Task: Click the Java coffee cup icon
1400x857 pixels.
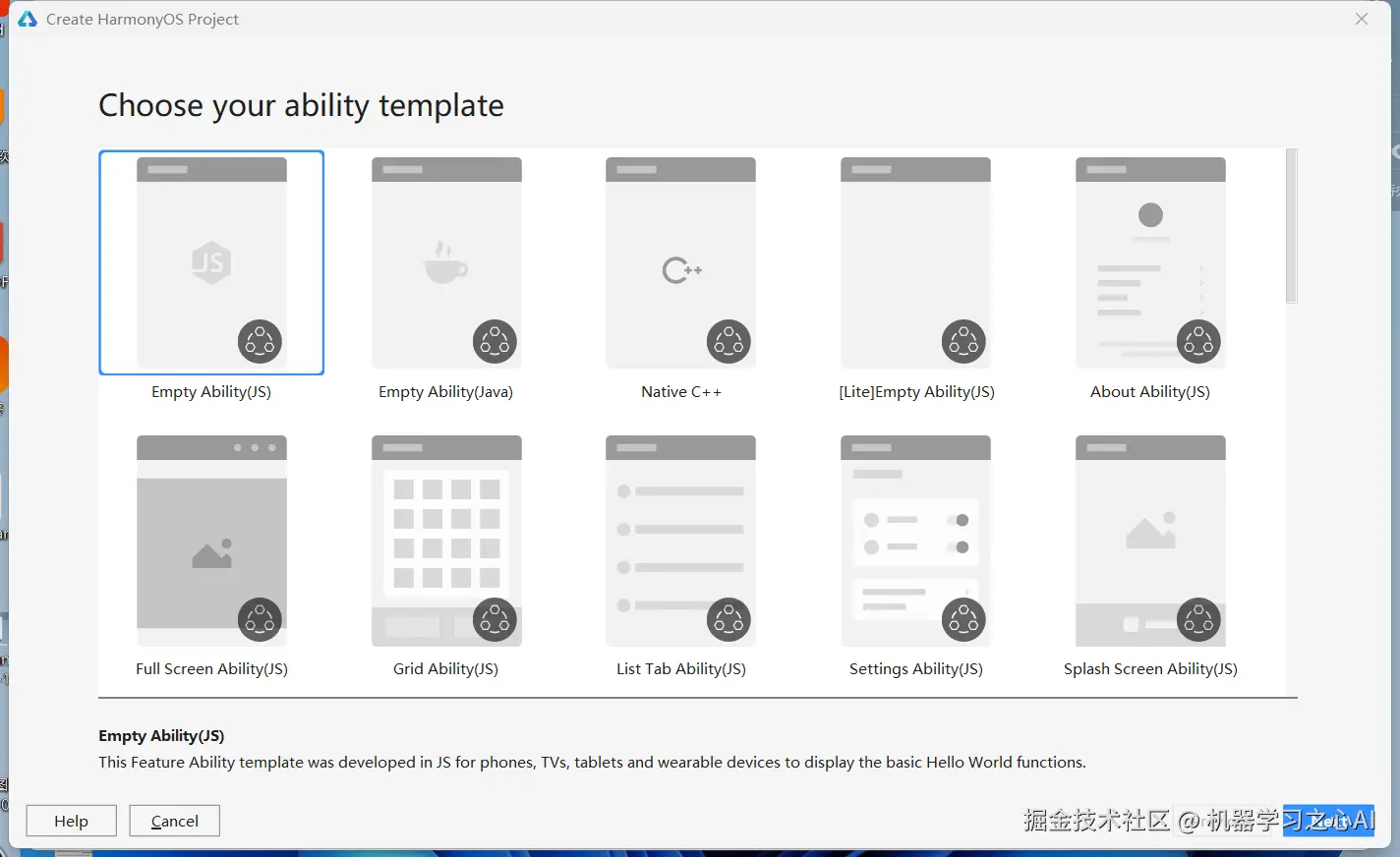Action: 445,261
